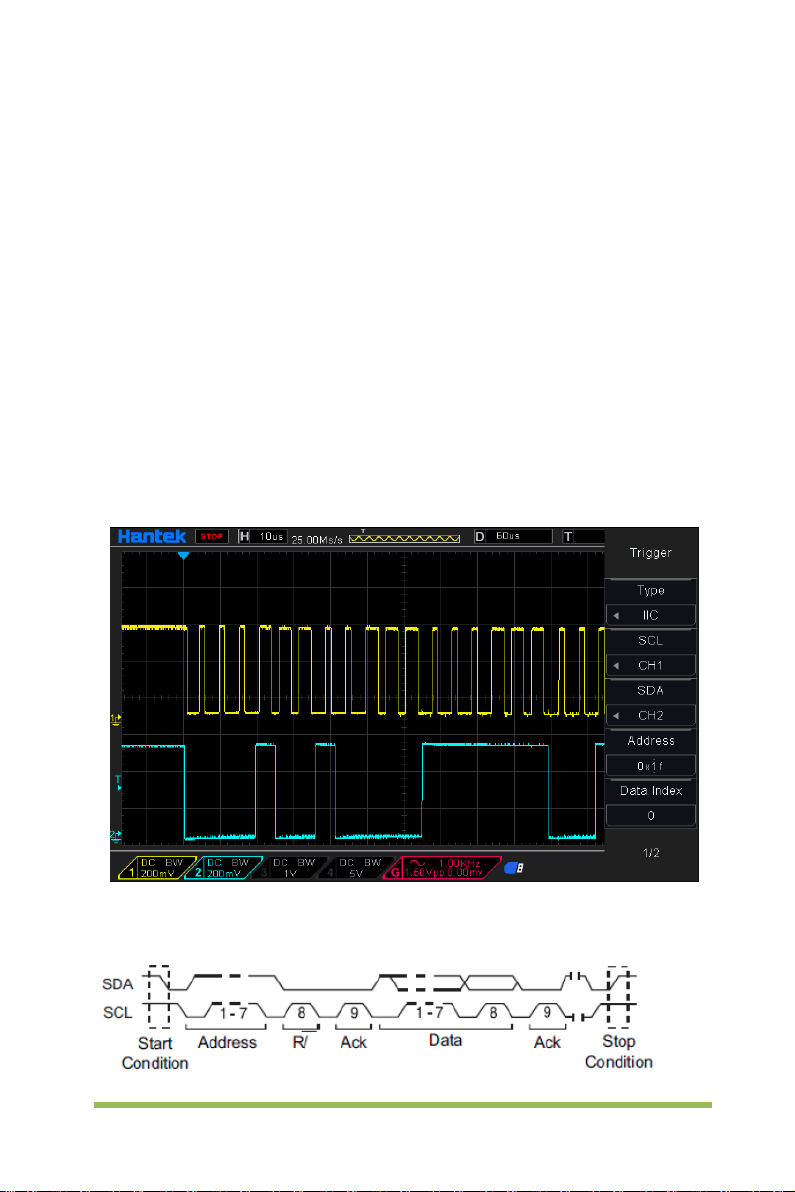Select the T trigger status icon
The image size is (795, 1192).
tap(568, 537)
